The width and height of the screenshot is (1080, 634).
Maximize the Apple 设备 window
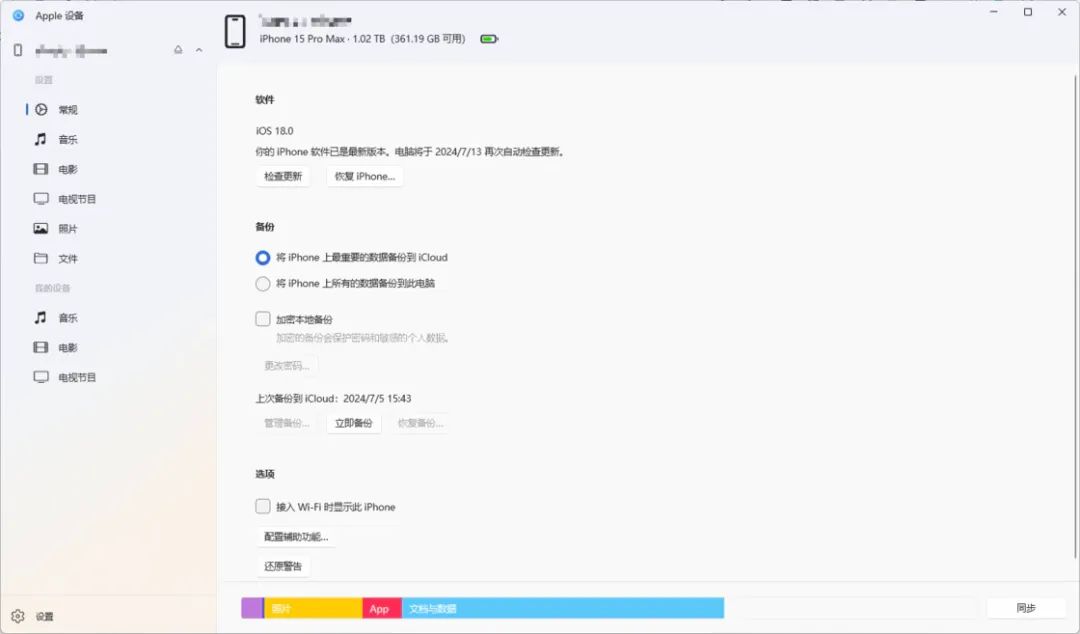tap(1028, 12)
